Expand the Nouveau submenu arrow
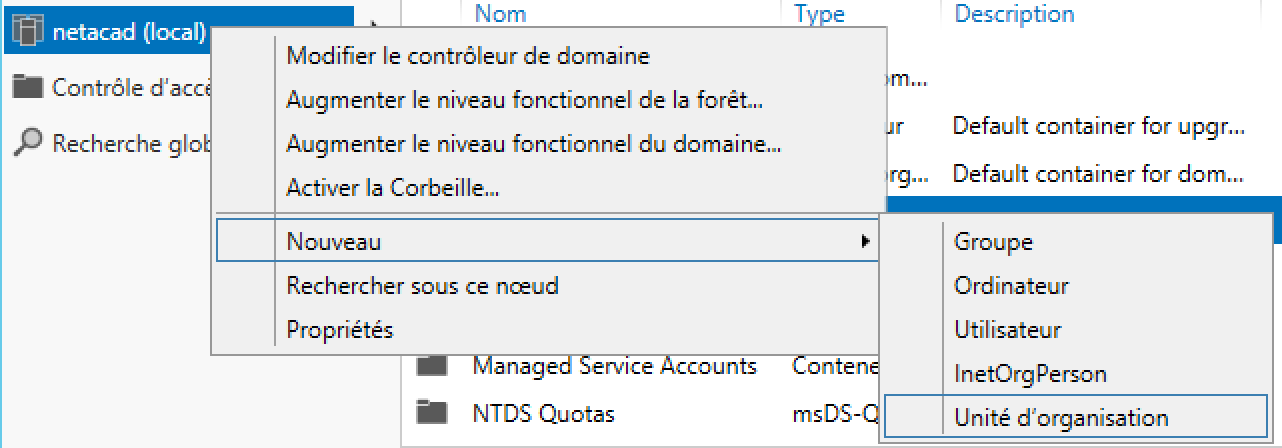The height and width of the screenshot is (448, 1282). tap(864, 242)
